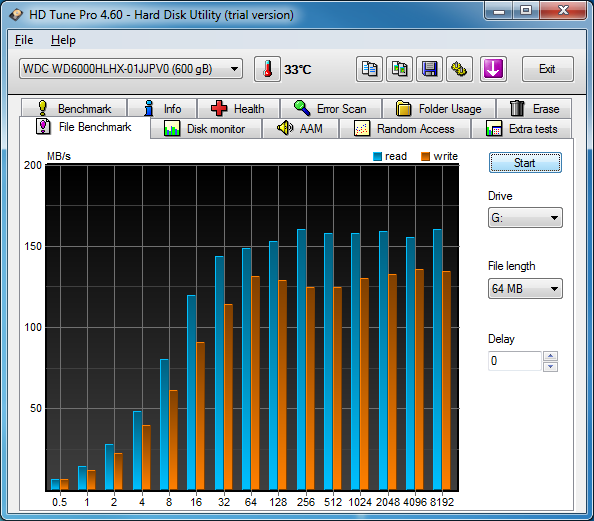Decrease the Delay value with down arrow

[x=550, y=366]
